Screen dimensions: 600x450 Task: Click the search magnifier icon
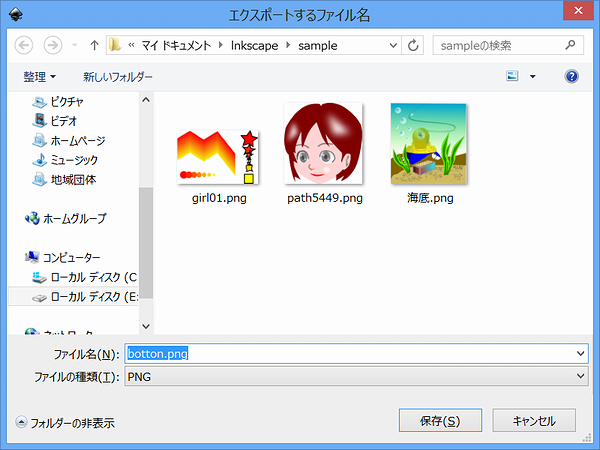pos(570,45)
